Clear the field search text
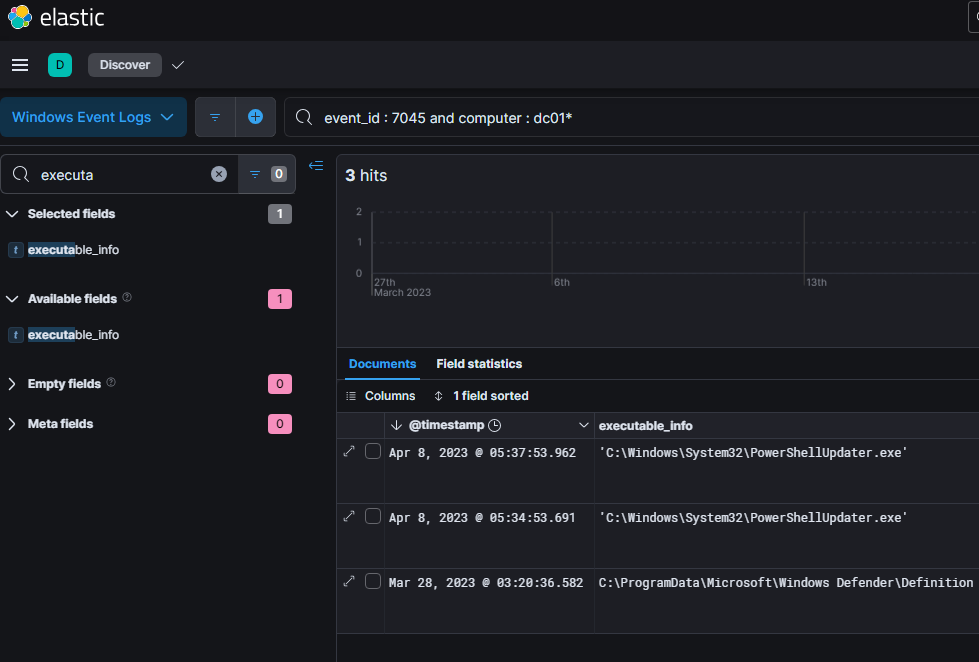 (219, 174)
